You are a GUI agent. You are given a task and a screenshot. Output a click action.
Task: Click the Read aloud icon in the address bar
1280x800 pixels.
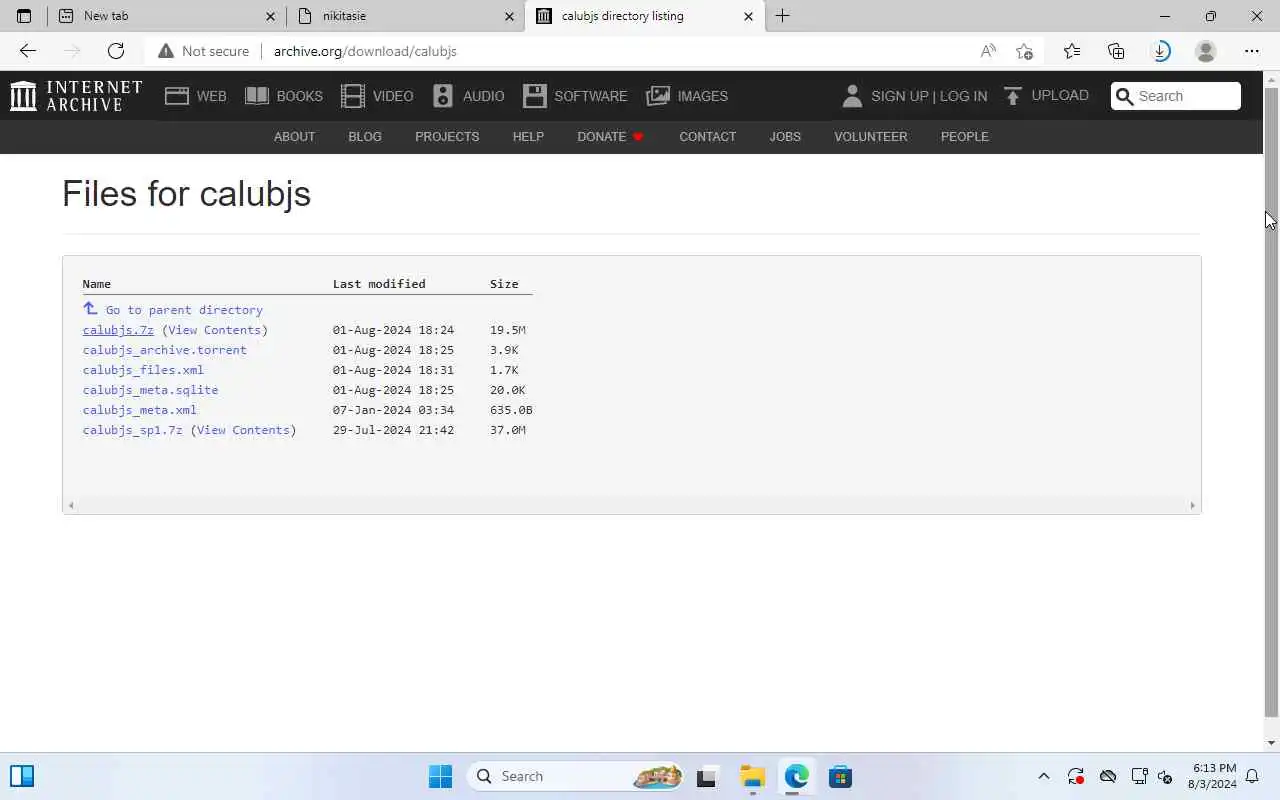tap(988, 51)
